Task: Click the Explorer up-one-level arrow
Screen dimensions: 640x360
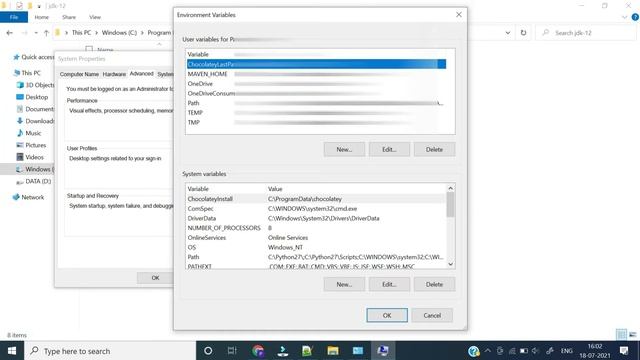Action: pos(46,33)
